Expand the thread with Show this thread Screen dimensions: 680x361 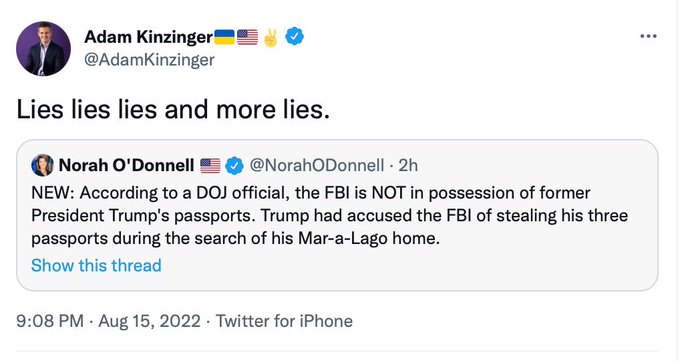click(x=96, y=266)
